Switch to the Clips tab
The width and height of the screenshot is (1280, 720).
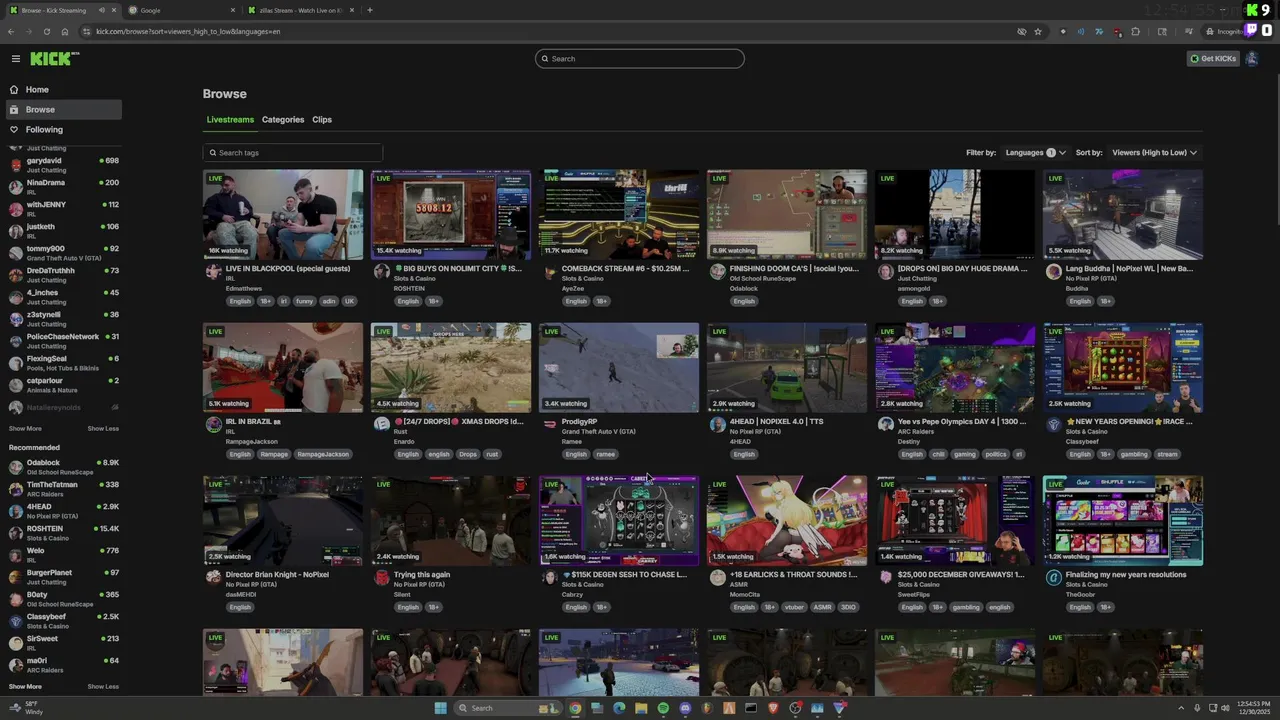point(322,120)
